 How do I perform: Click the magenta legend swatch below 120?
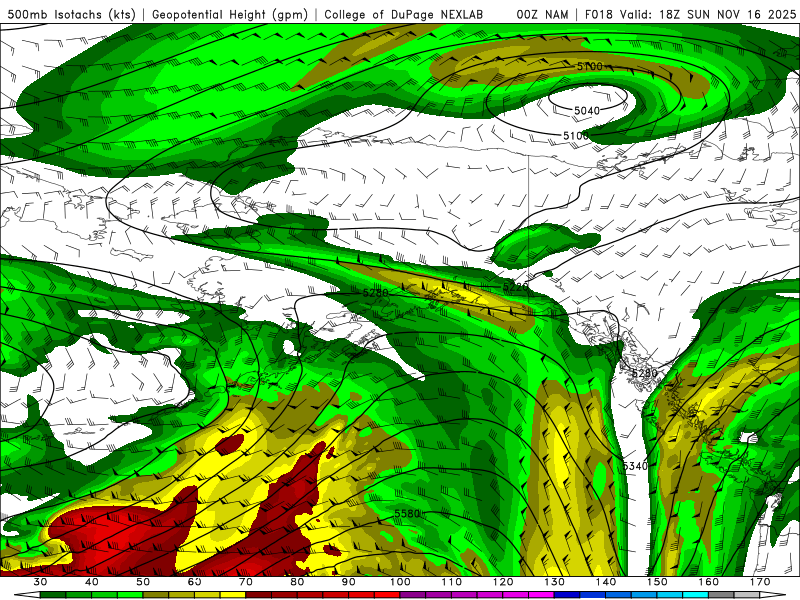point(516,595)
